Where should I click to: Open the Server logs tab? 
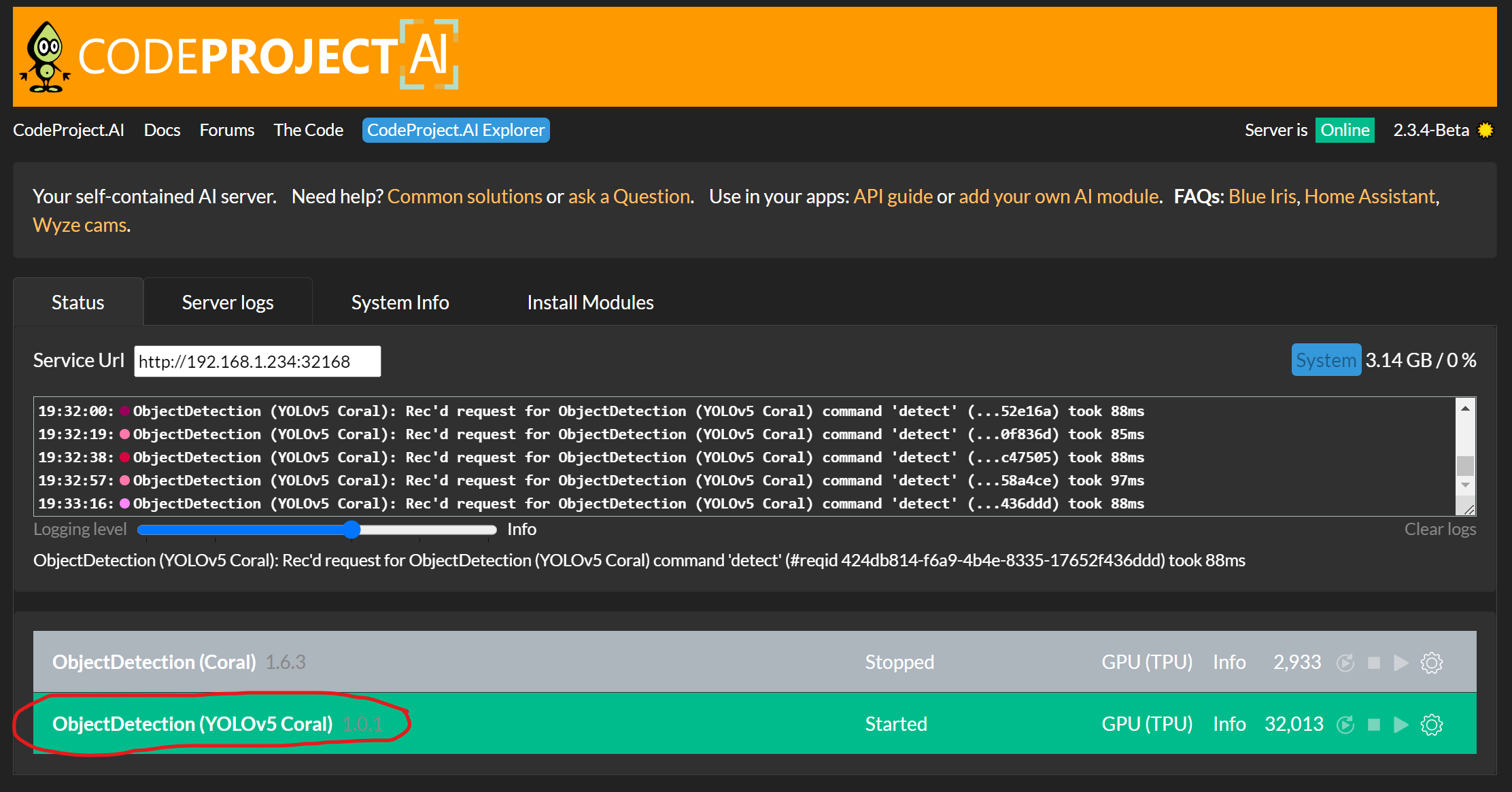[x=228, y=303]
